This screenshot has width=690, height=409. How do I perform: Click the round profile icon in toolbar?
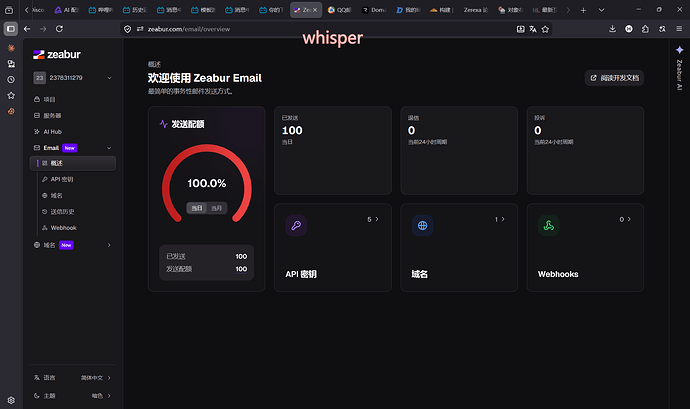pos(629,29)
